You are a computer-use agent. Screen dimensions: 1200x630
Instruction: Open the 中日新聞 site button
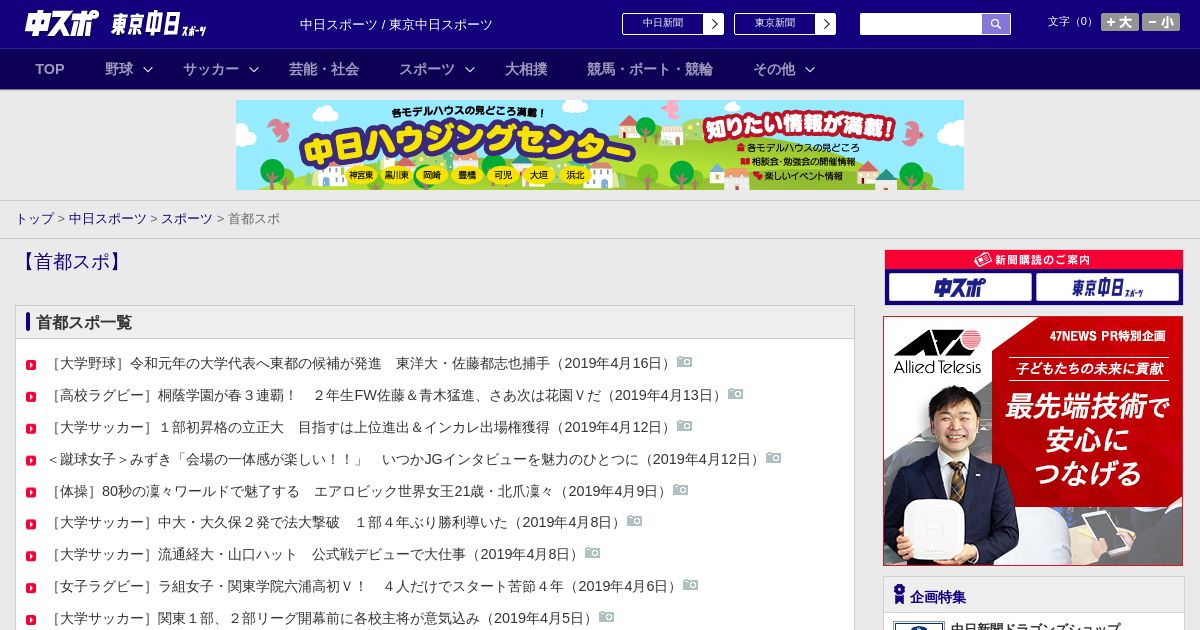tap(663, 24)
